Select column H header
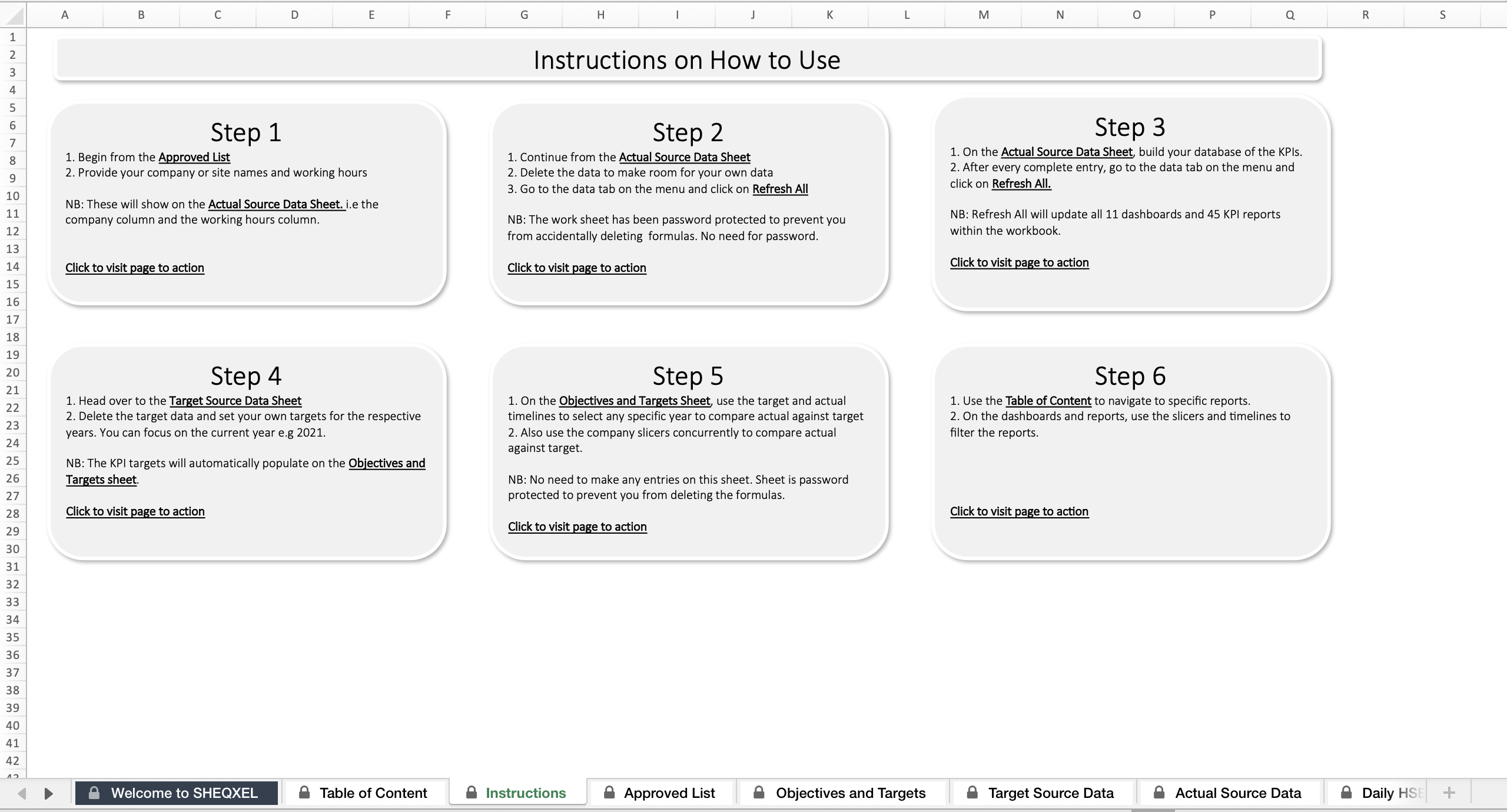This screenshot has height=812, width=1507. [600, 15]
